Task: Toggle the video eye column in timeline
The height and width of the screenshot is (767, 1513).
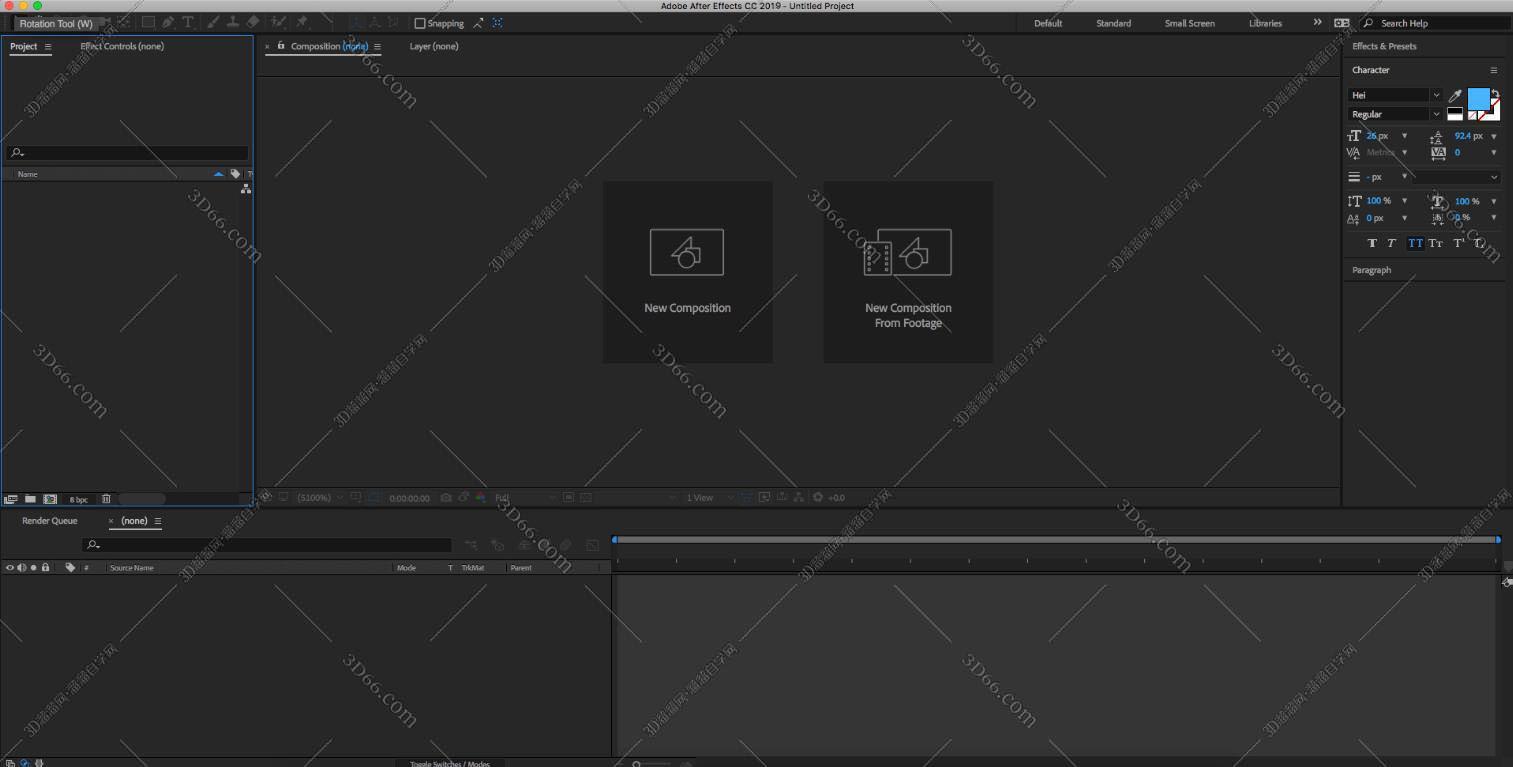Action: tap(10, 567)
